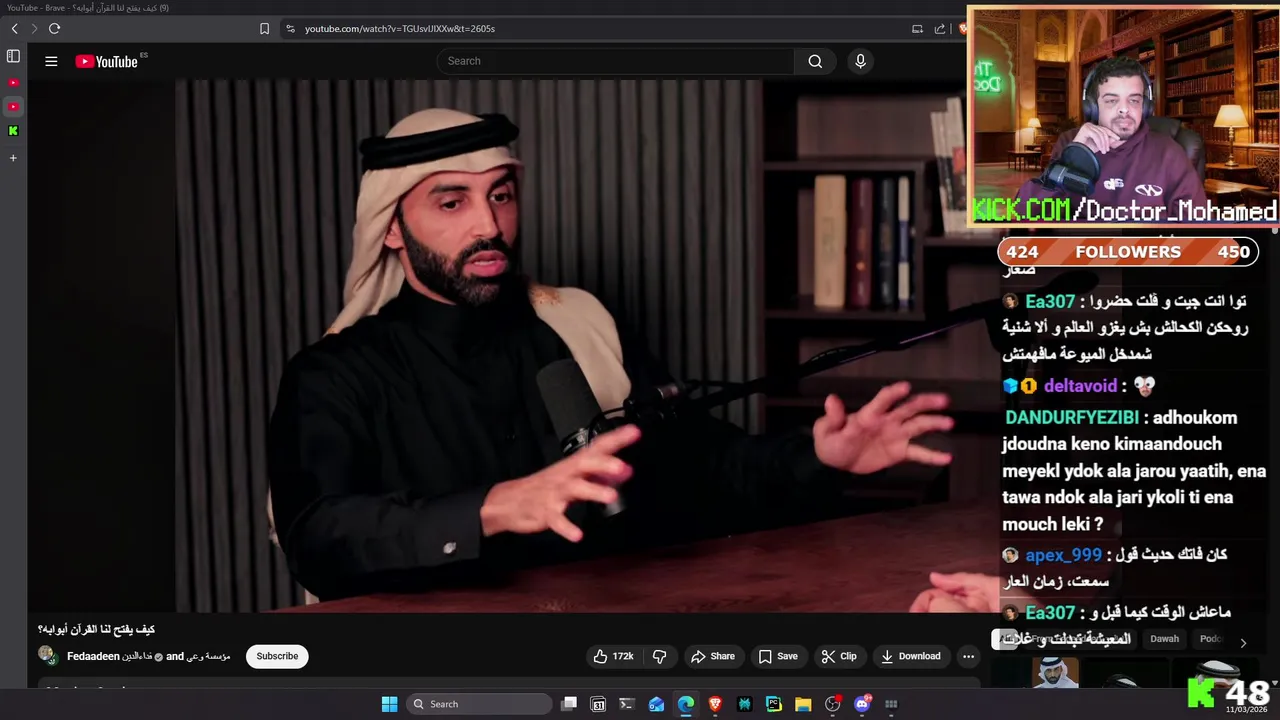Go to YouTube home via logo
This screenshot has height=720, width=1280.
click(107, 61)
